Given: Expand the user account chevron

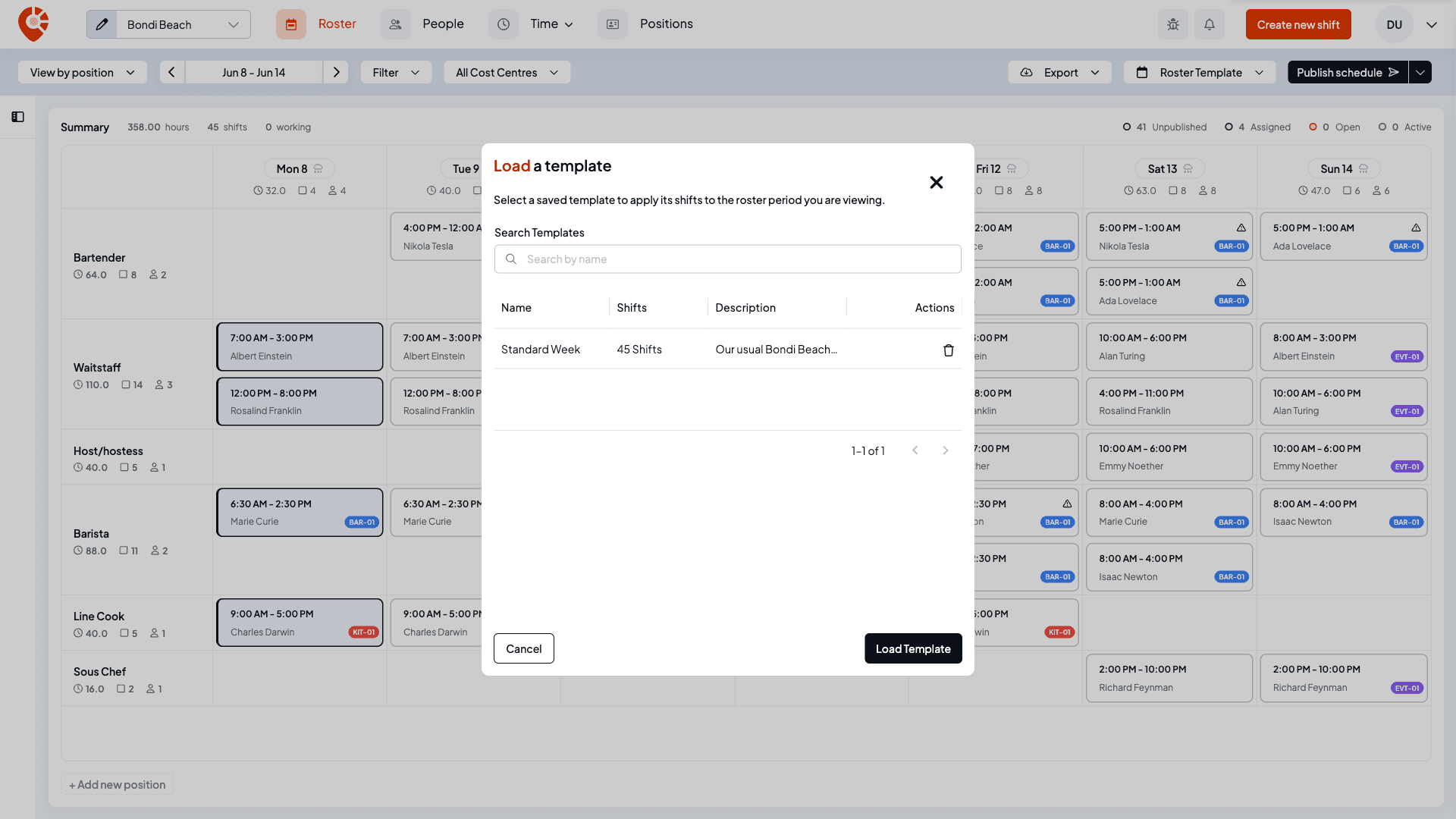Looking at the screenshot, I should coord(1431,24).
